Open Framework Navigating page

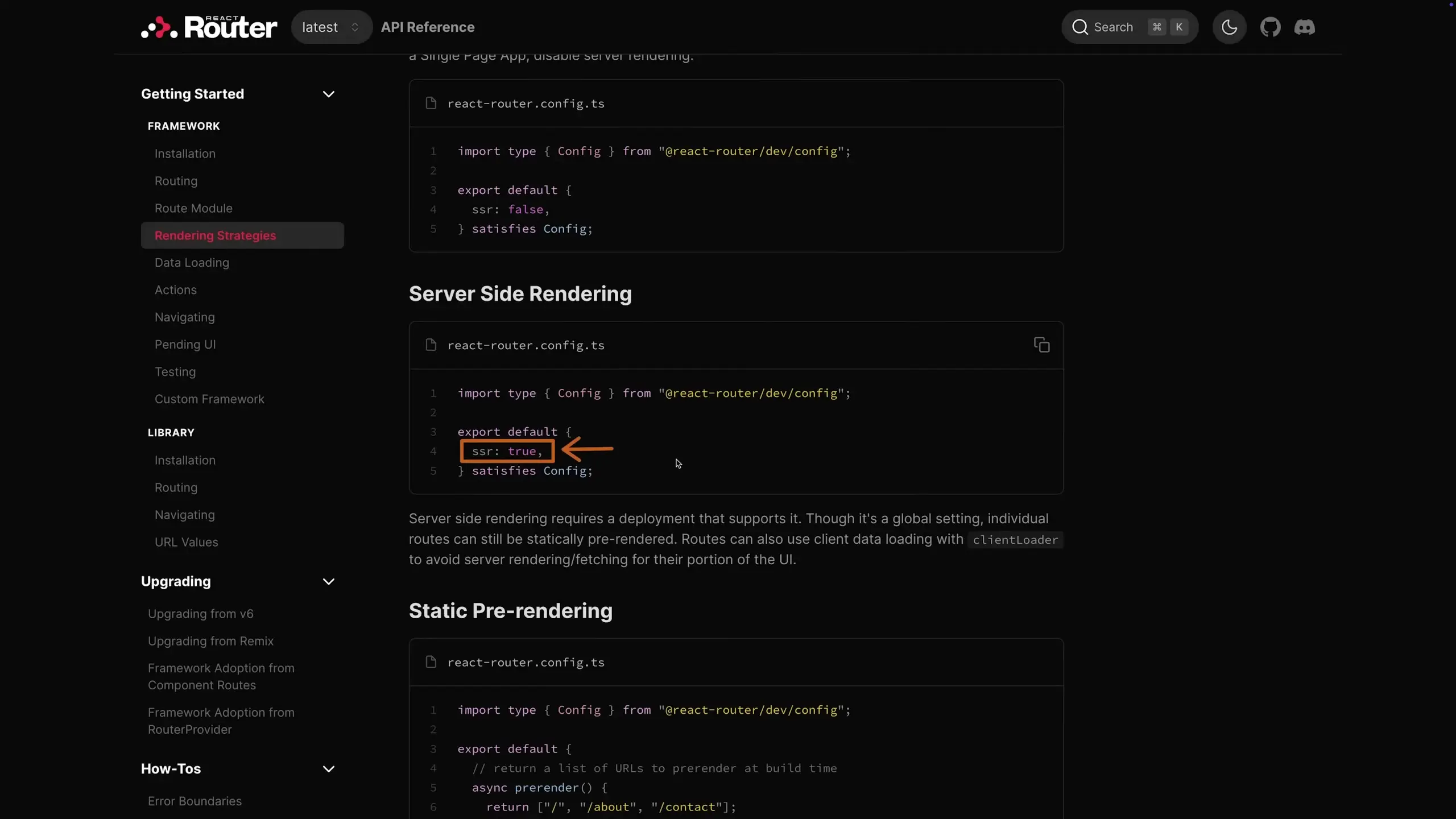(184, 317)
